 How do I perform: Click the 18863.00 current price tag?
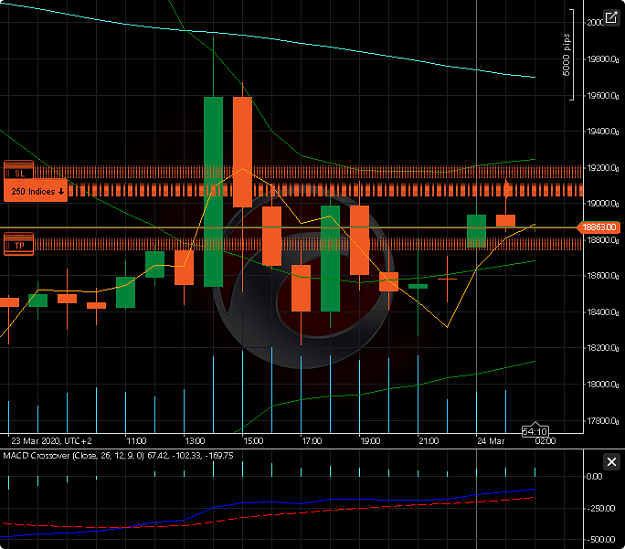pyautogui.click(x=599, y=227)
